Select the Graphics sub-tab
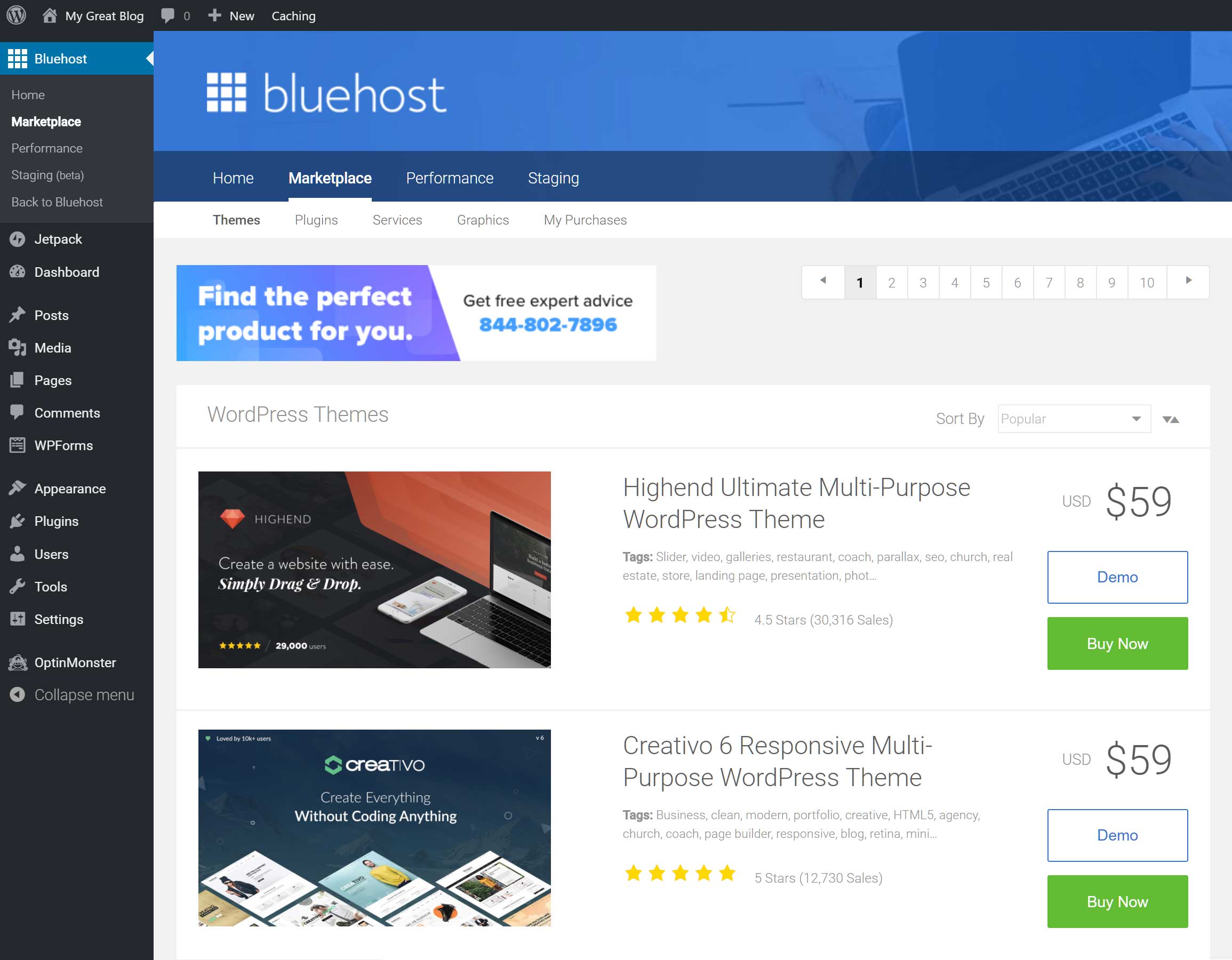This screenshot has height=960, width=1232. tap(483, 220)
